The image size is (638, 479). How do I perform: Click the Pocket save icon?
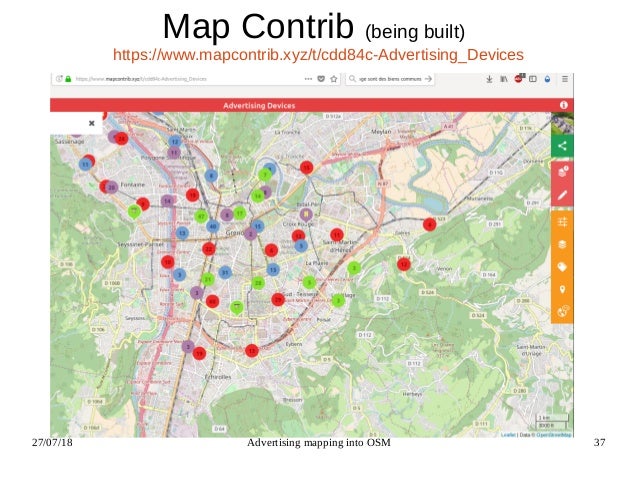(321, 79)
